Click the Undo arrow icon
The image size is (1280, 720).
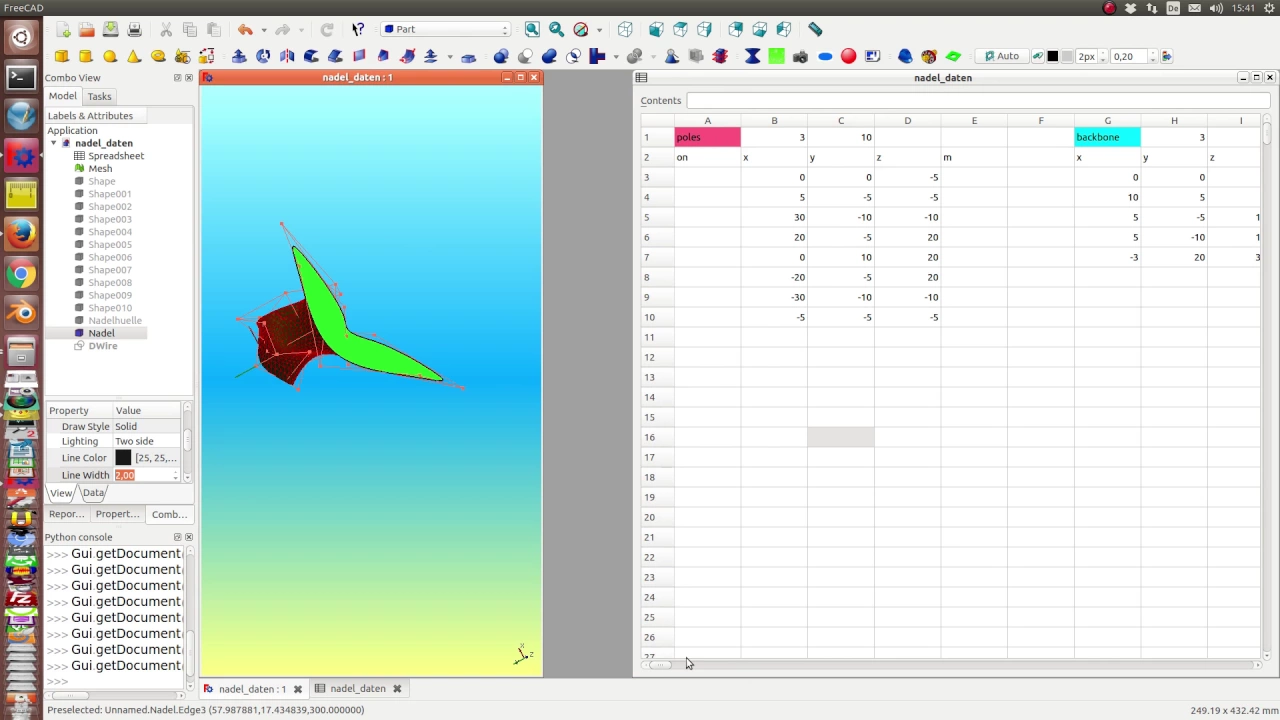(x=245, y=30)
